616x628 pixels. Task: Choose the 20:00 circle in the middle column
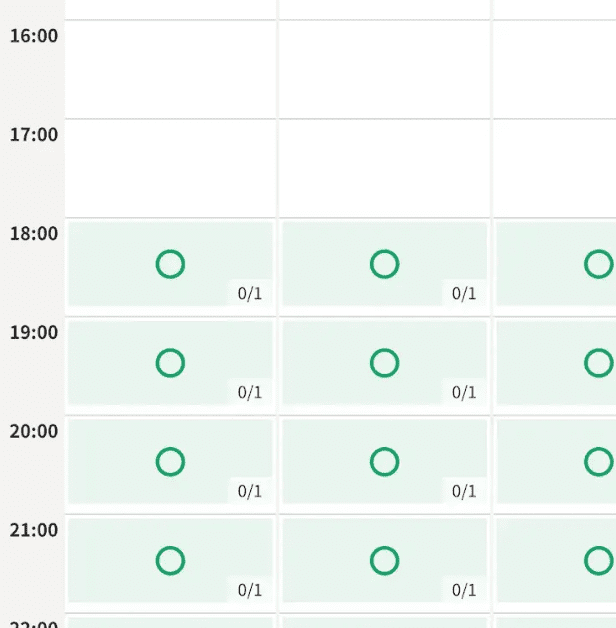point(384,462)
